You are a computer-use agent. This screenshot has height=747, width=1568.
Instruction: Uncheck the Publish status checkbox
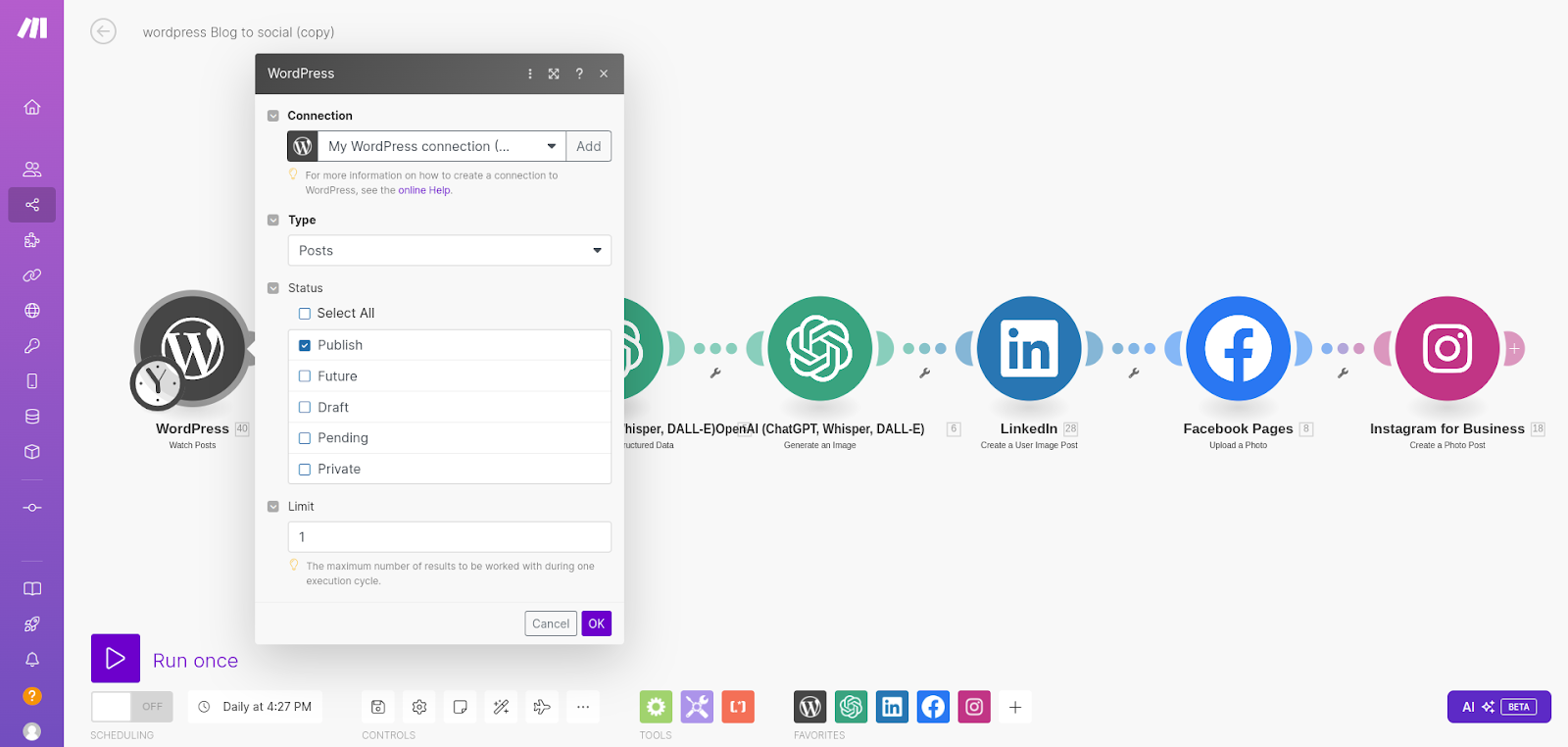[x=305, y=345]
